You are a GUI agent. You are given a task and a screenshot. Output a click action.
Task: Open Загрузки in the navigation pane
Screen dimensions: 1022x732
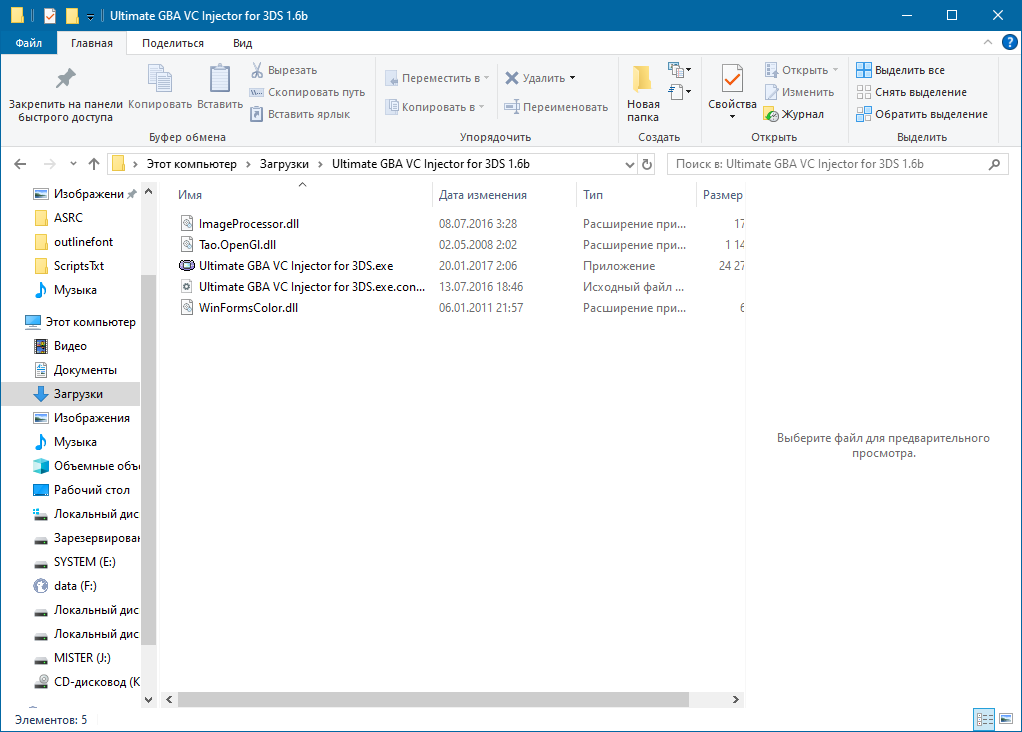[x=71, y=394]
